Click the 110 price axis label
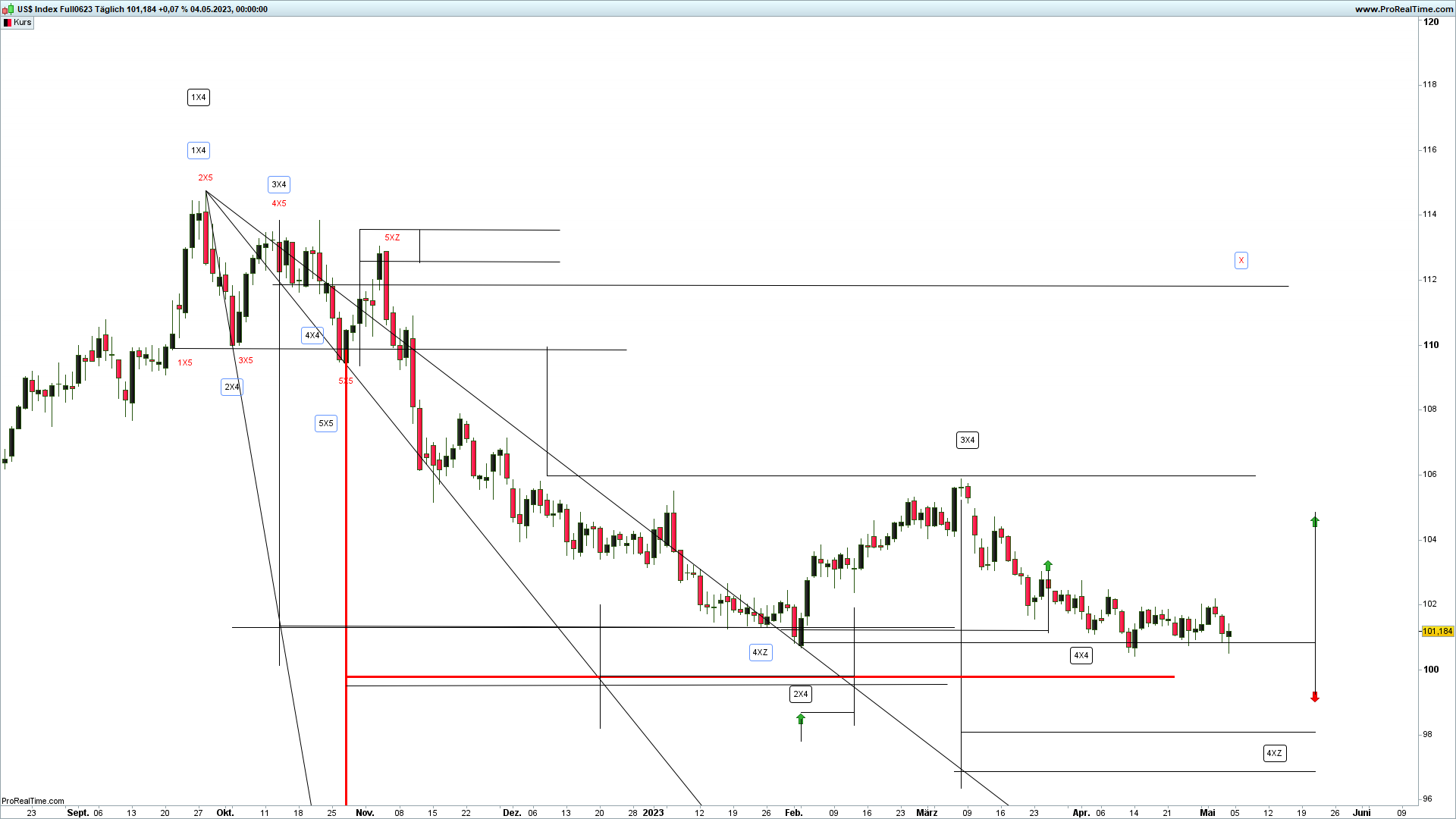Viewport: 1456px width, 819px height. pos(1431,345)
